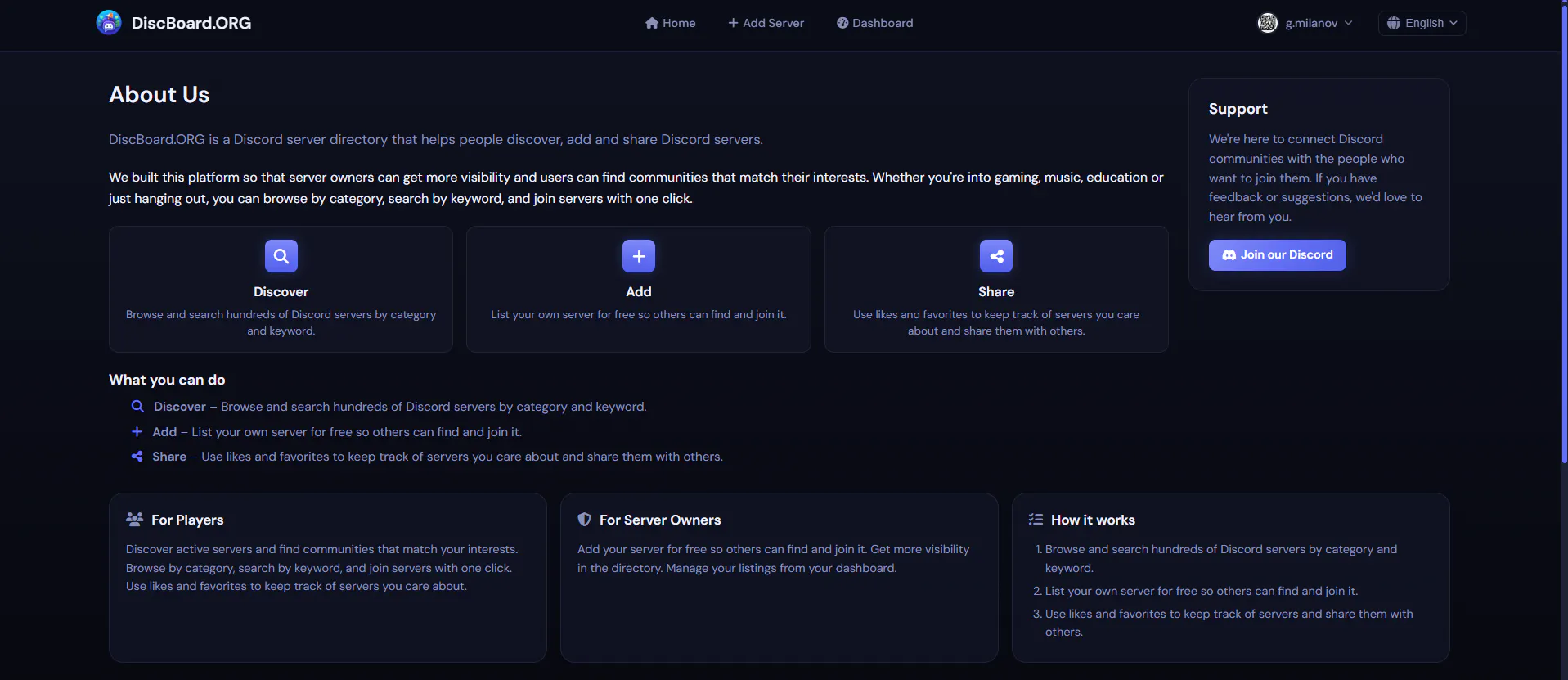This screenshot has height=680, width=1568.
Task: Click the Support text 'We're here to connect Discord'
Action: coord(1315,178)
